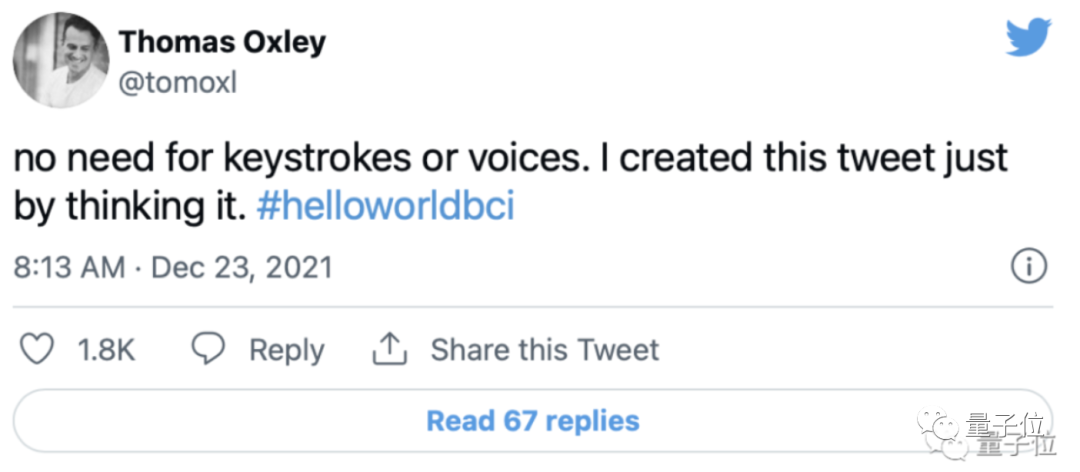Click the Twitter bird logo
This screenshot has width=1080, height=472.
coord(1028,37)
